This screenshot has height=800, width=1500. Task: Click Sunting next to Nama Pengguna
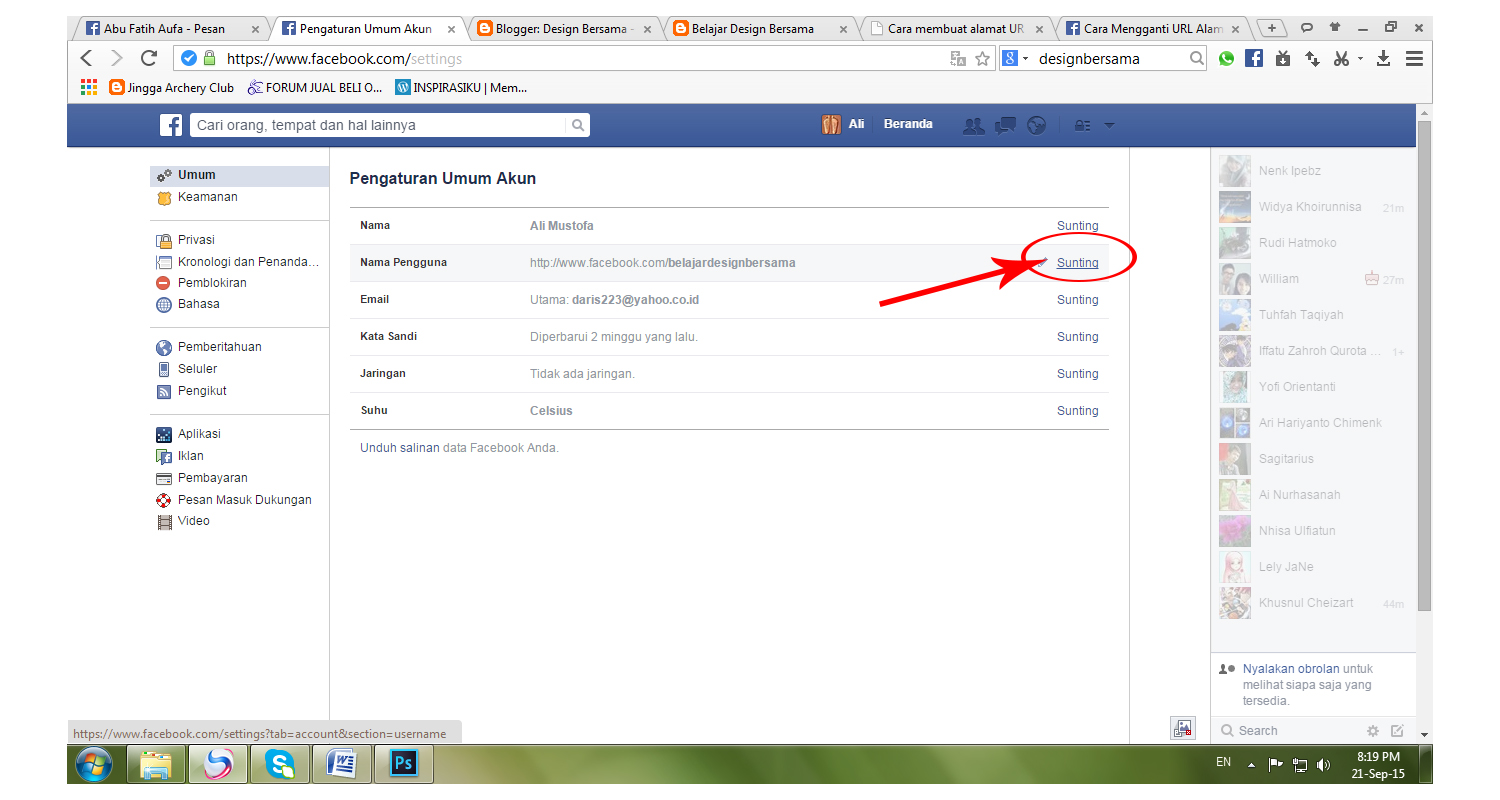(1077, 262)
